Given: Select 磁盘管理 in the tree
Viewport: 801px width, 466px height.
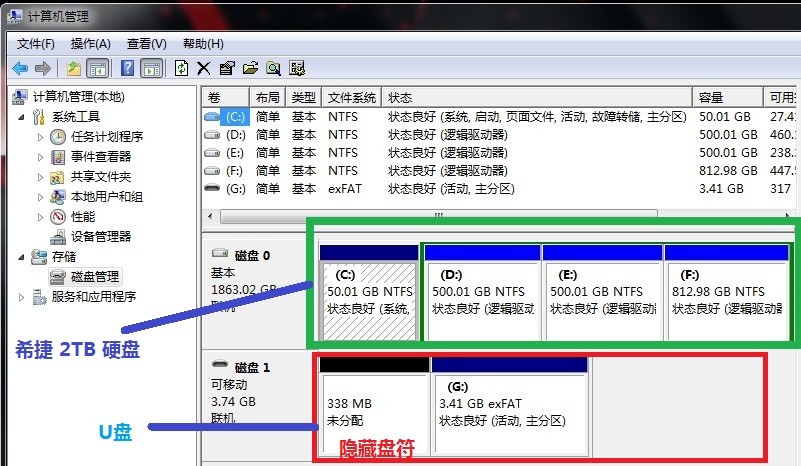Looking at the screenshot, I should (x=95, y=277).
